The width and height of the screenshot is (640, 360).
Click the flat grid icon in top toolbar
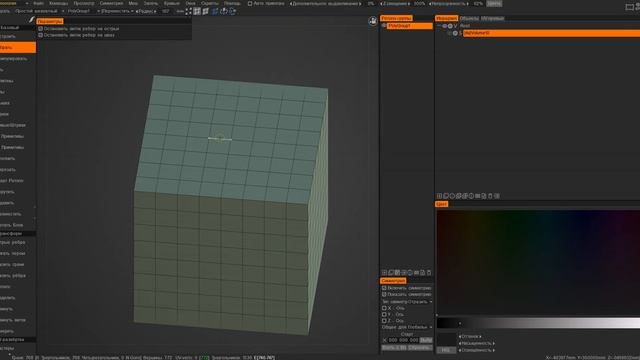[x=197, y=11]
